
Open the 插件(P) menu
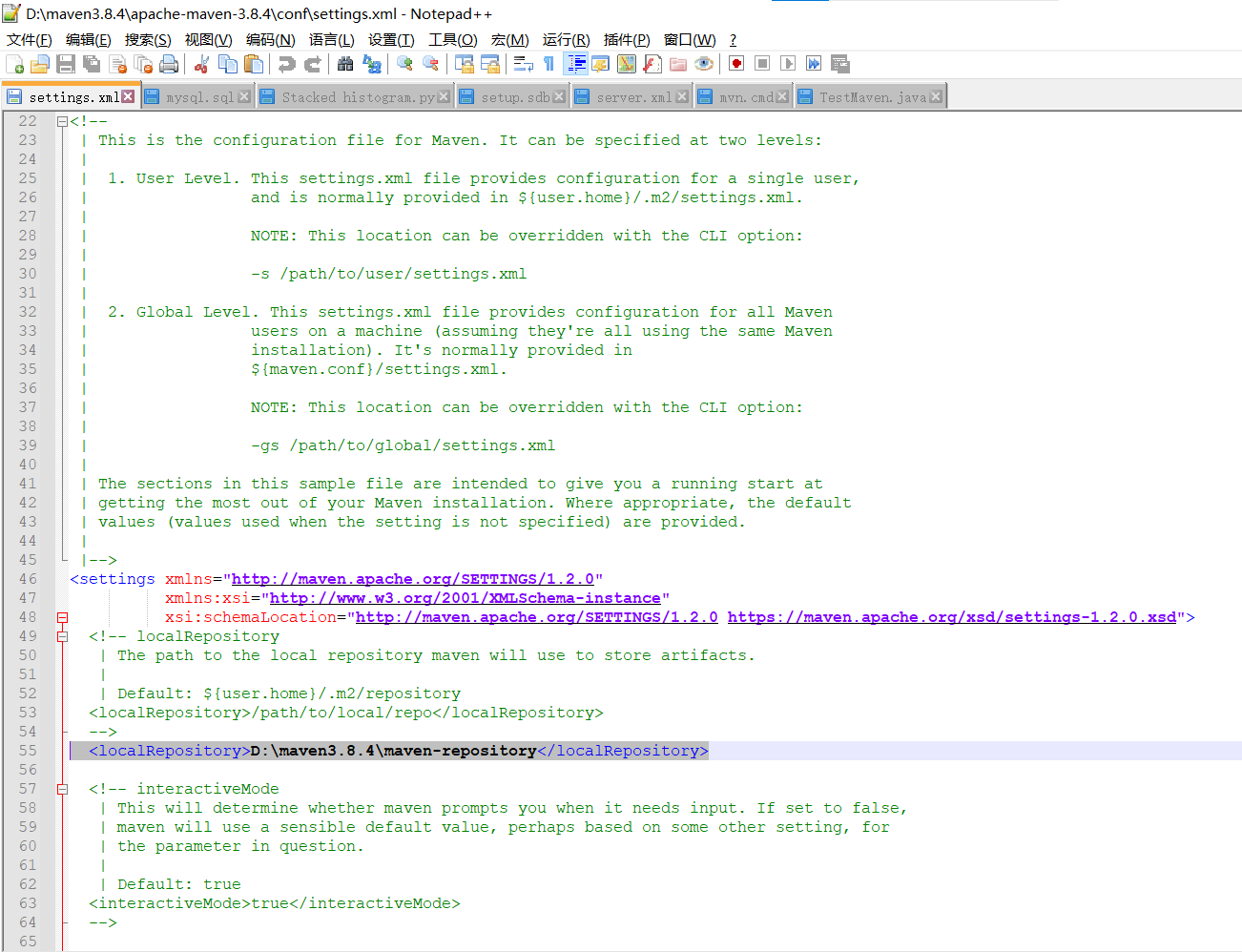pos(627,39)
